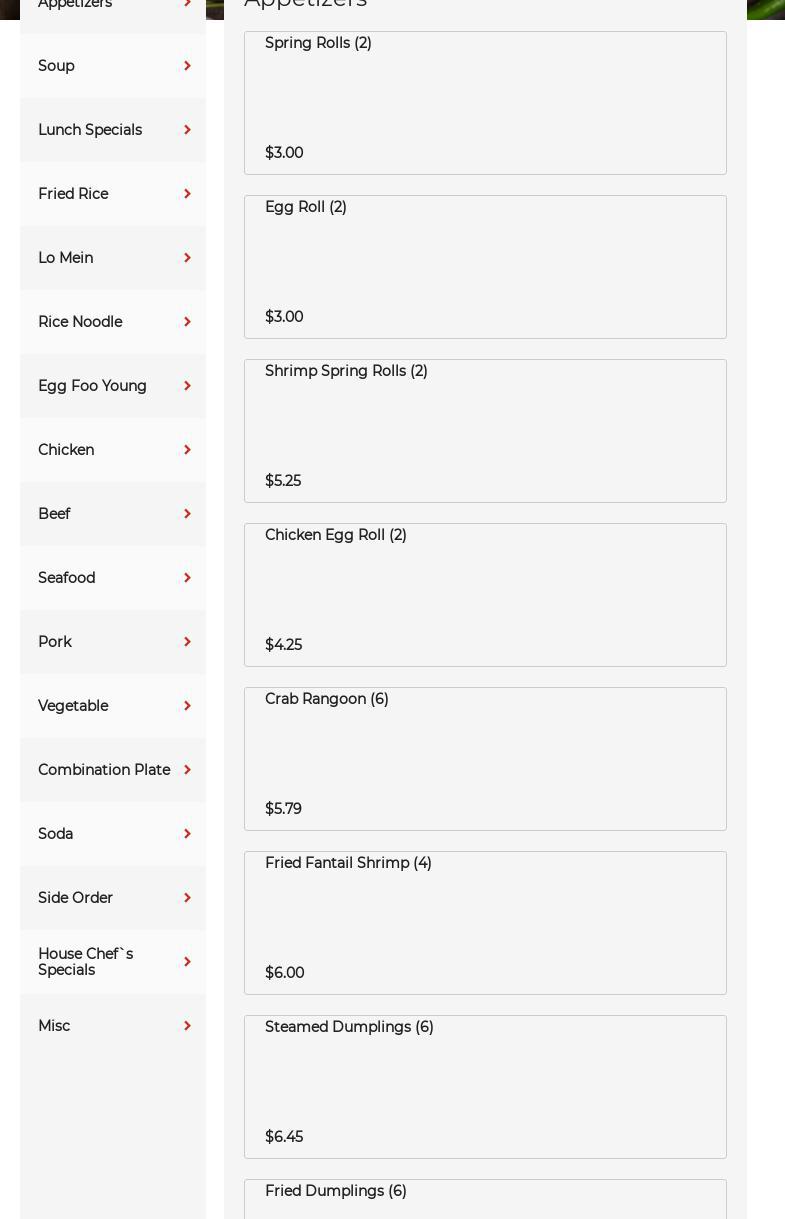Expand the House Chef's Specials chevron
This screenshot has width=785, height=1219.
coord(187,962)
